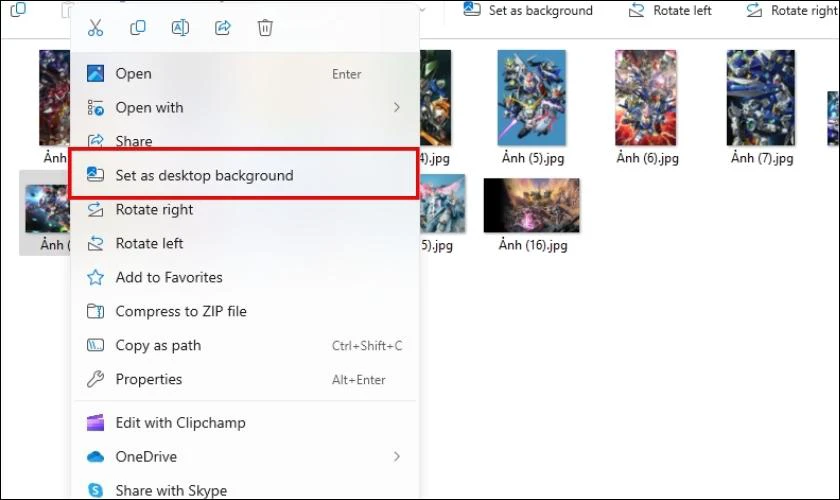
Task: Select the Share menu entry
Action: pos(244,140)
